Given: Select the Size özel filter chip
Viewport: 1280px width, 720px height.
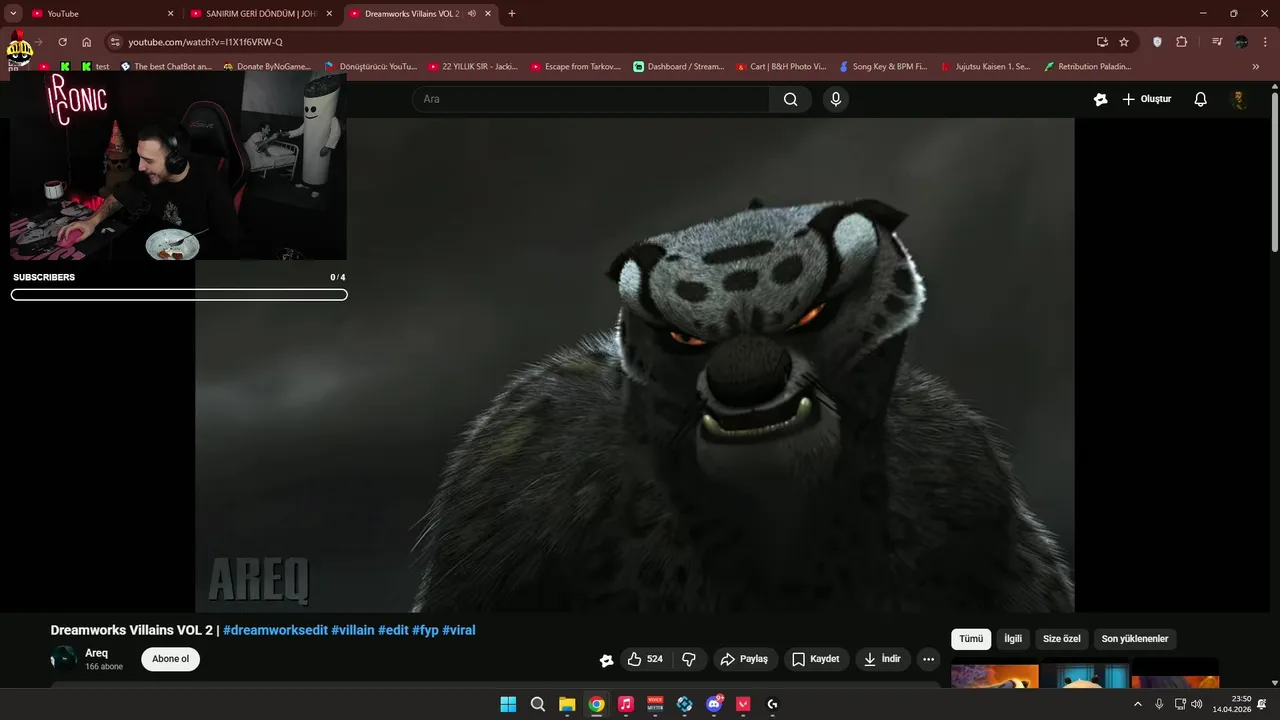Looking at the screenshot, I should pyautogui.click(x=1062, y=639).
